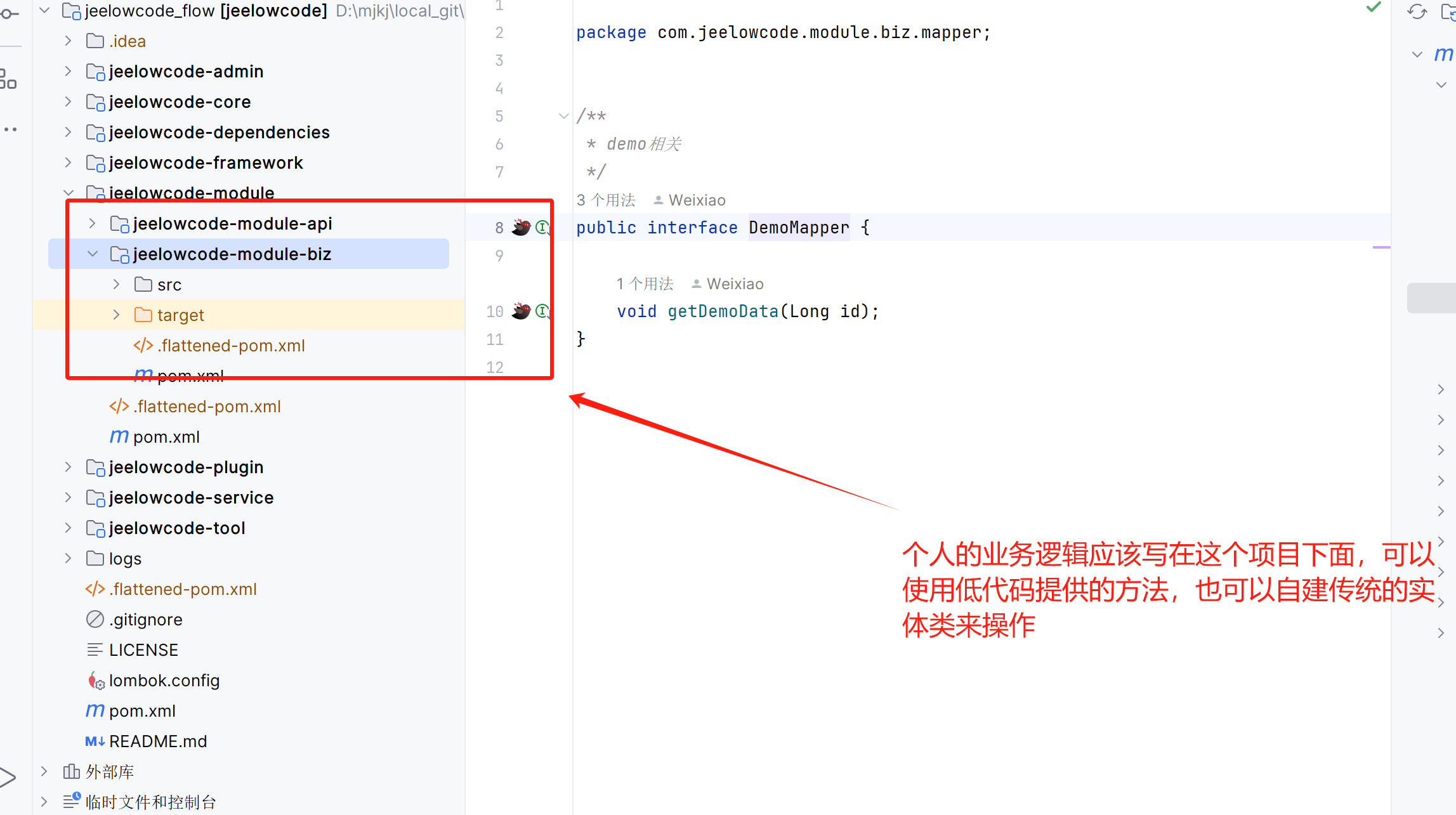Viewport: 1456px width, 815px height.
Task: Expand the logs folder chevron
Action: click(x=68, y=559)
